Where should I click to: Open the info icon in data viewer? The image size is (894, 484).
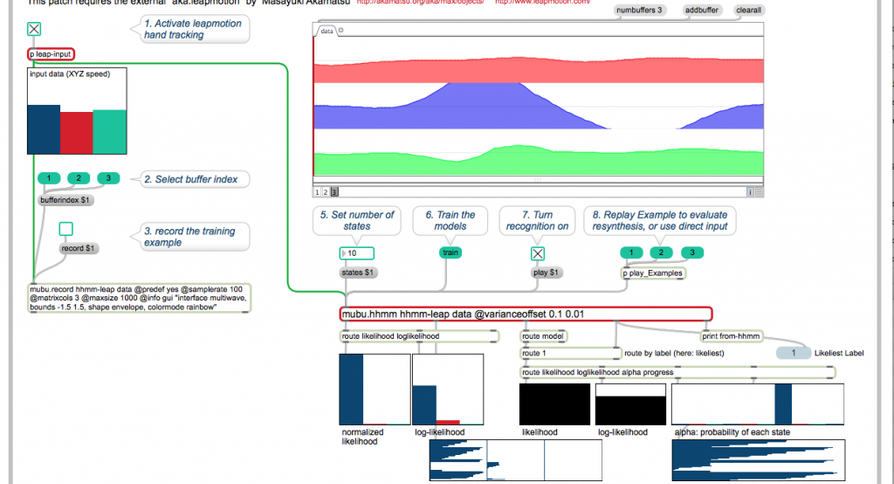[x=750, y=192]
